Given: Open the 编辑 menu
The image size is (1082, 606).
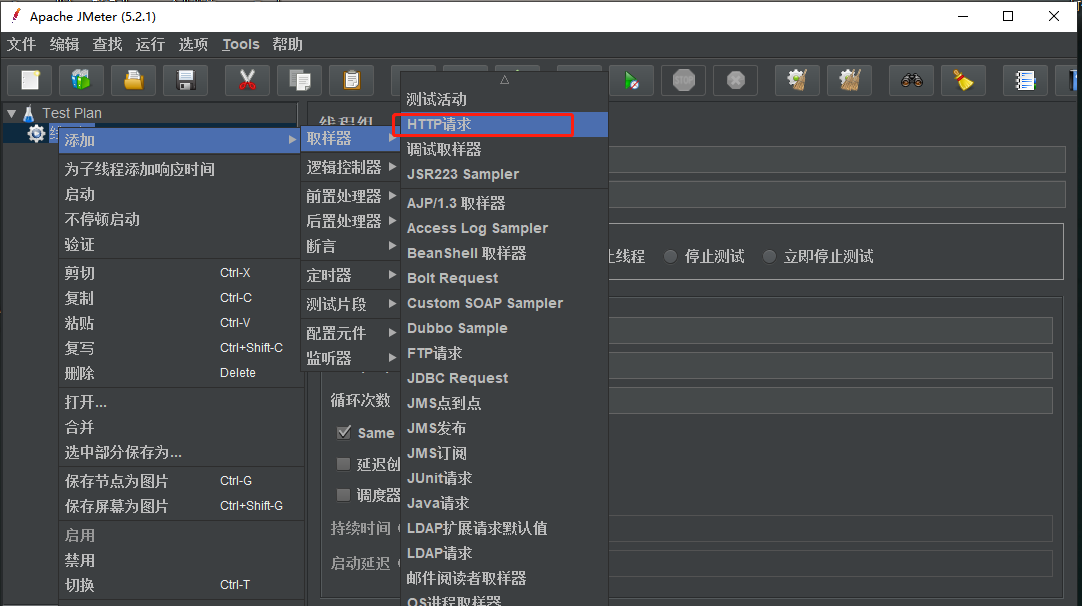Looking at the screenshot, I should [x=64, y=44].
